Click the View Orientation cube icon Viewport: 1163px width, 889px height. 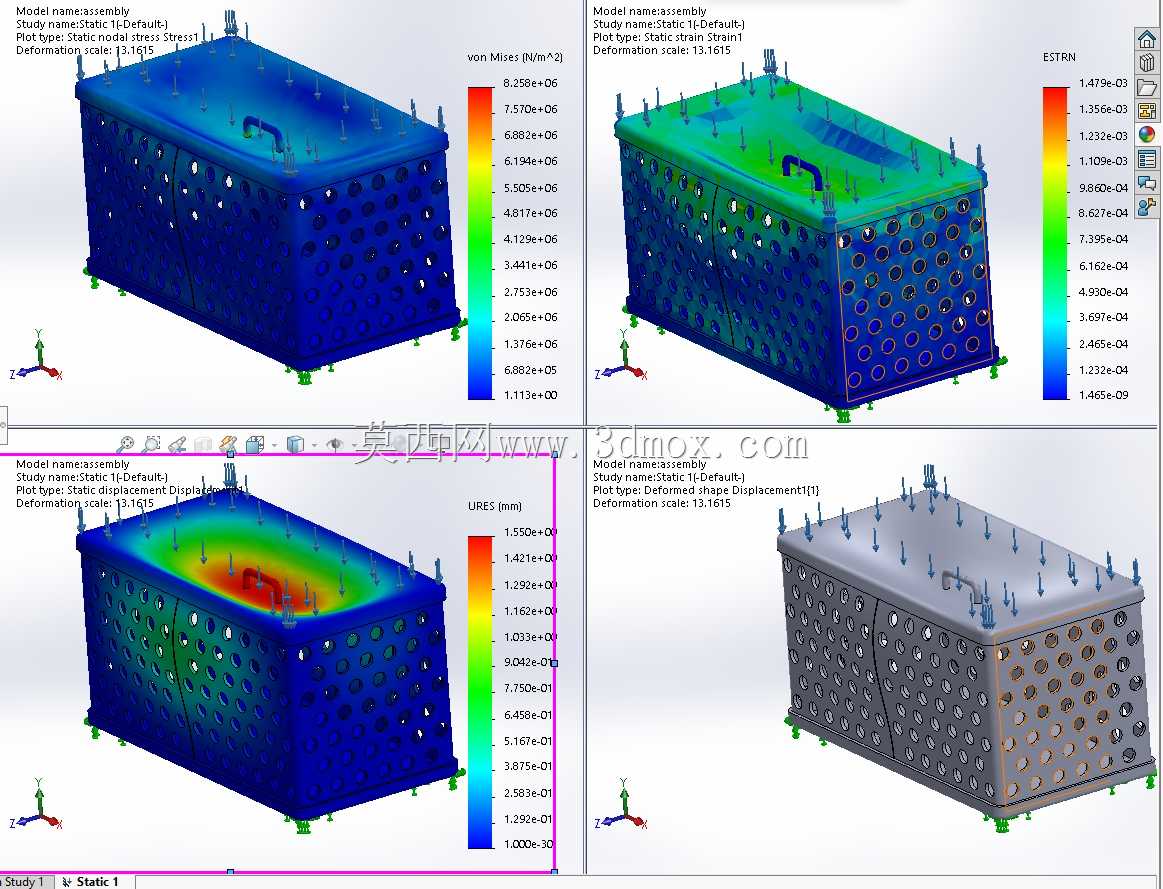(x=254, y=444)
